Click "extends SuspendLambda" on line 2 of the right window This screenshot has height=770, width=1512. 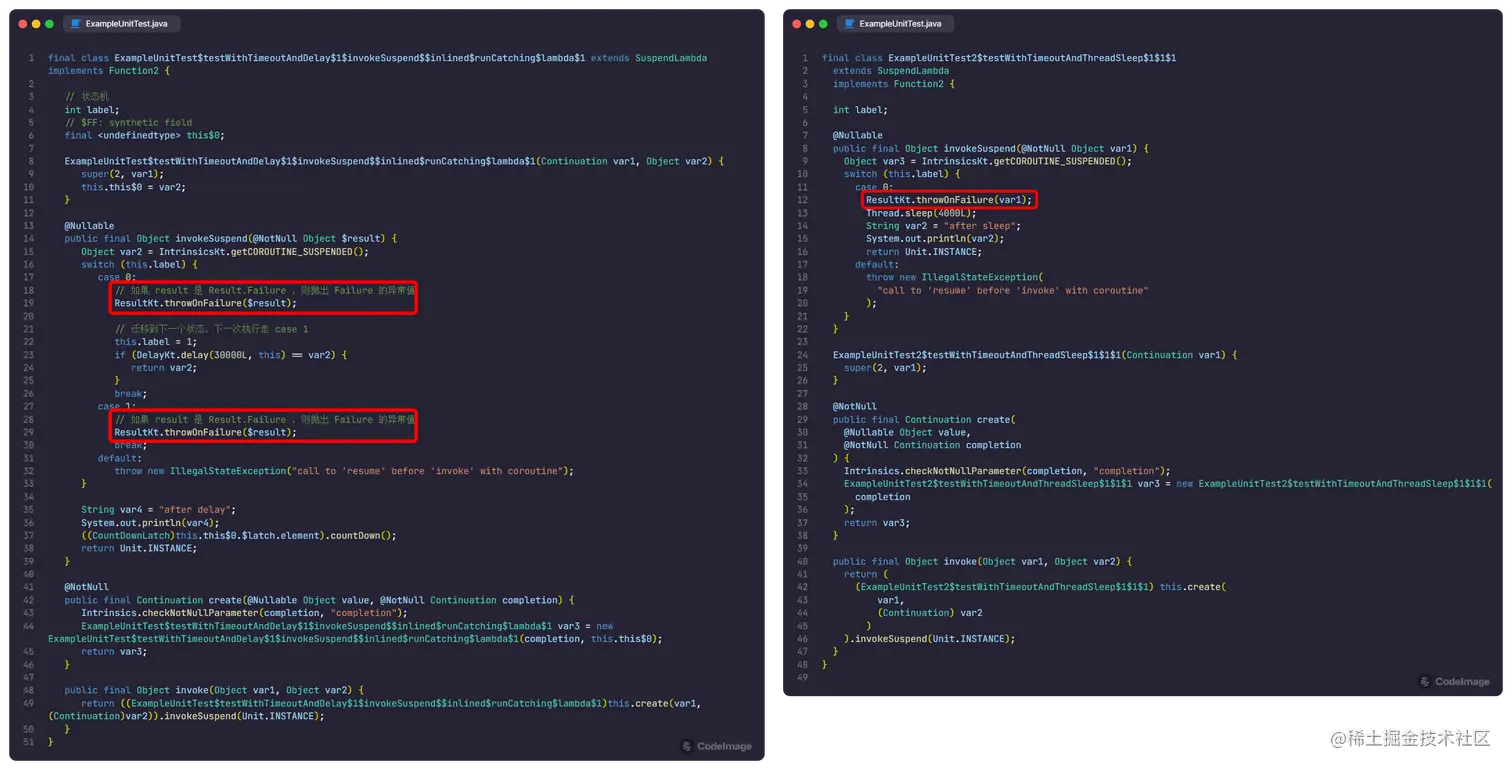[891, 71]
